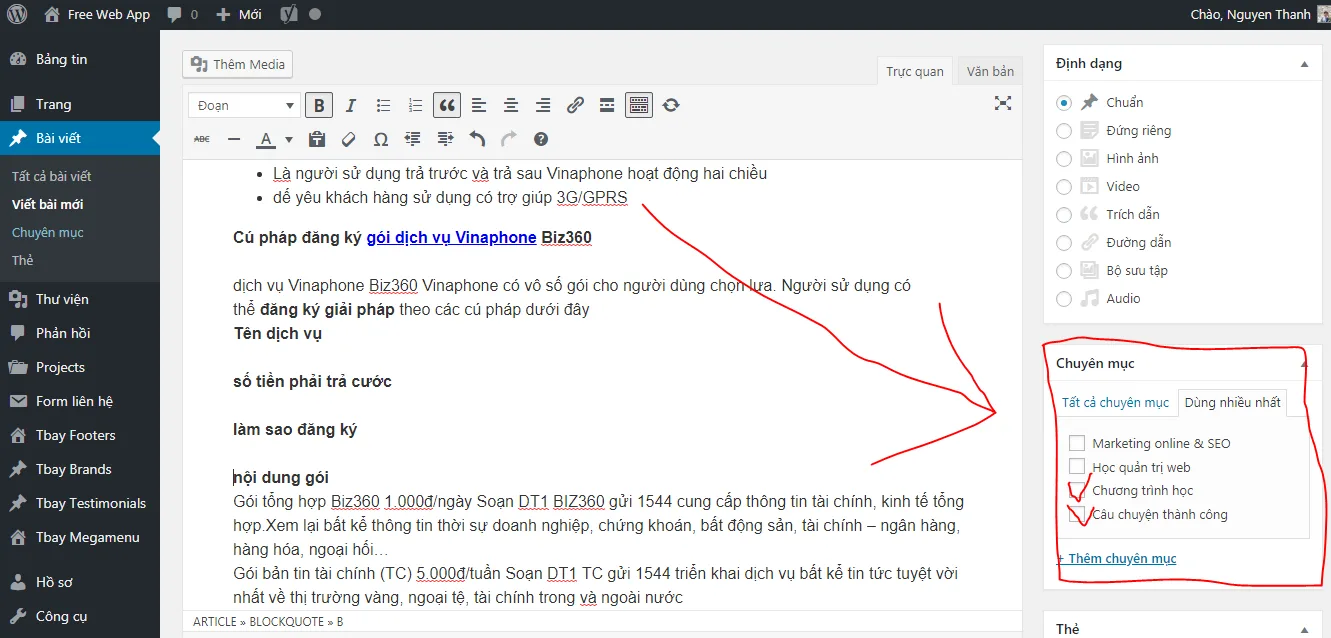Open the special character (omega) picker
This screenshot has height=638, width=1331.
pyautogui.click(x=381, y=139)
